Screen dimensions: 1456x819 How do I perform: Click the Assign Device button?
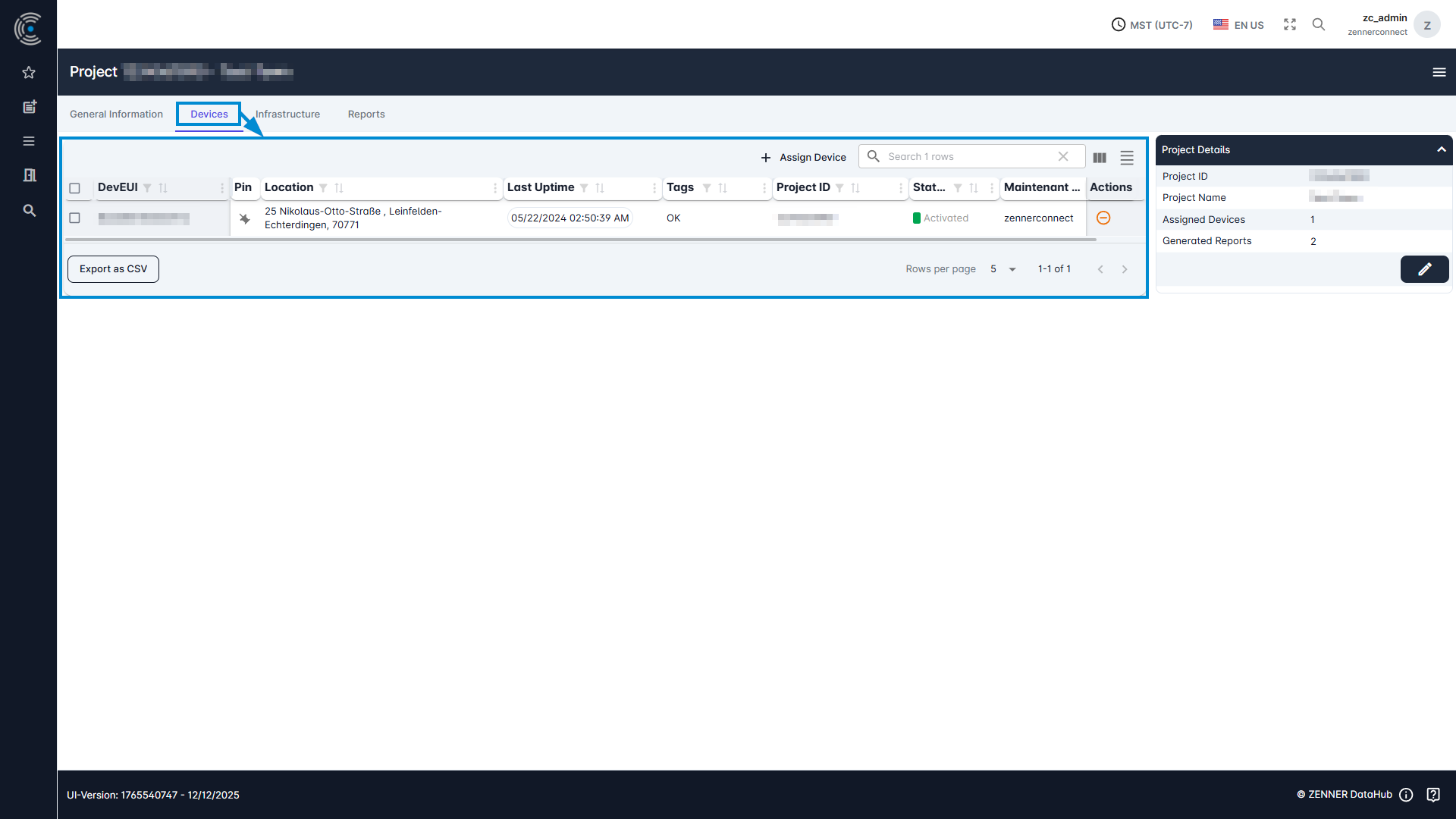coord(803,157)
